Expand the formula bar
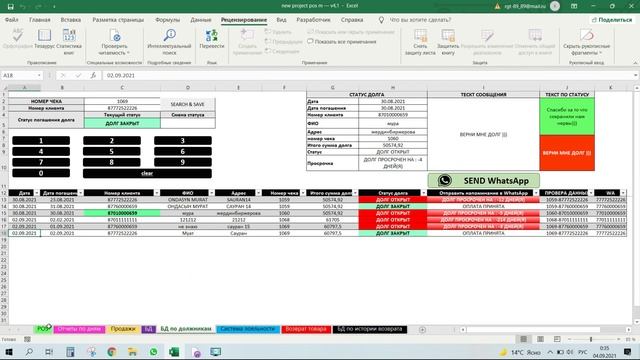 coord(636,75)
